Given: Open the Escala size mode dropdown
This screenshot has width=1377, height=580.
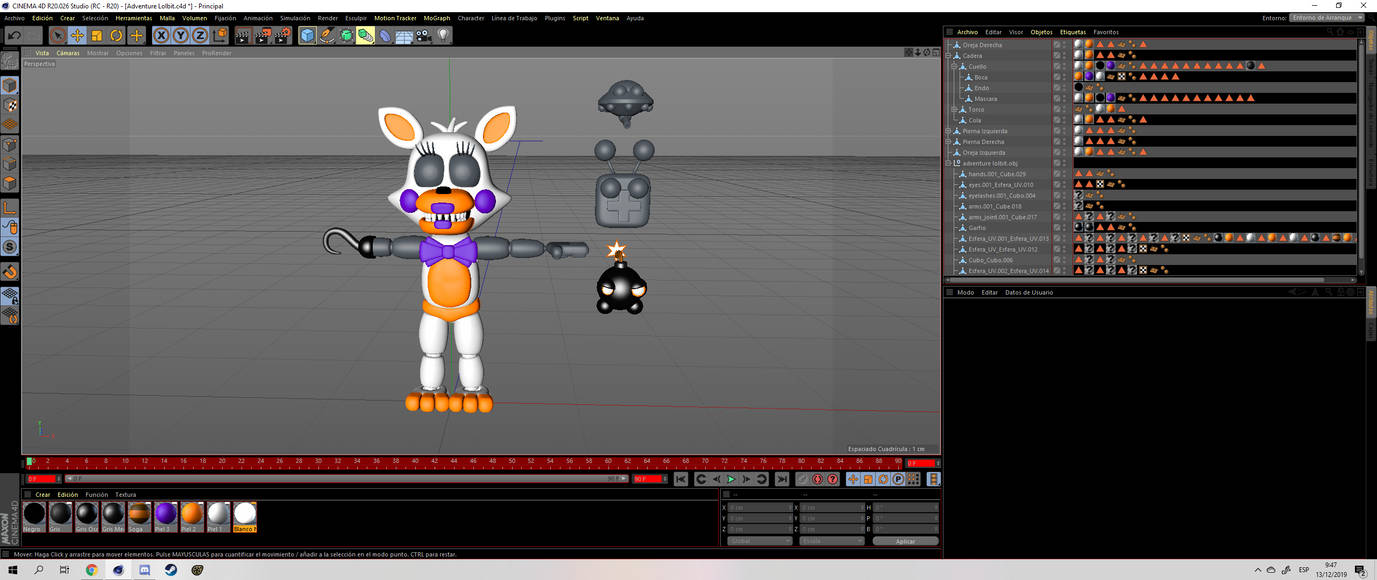Looking at the screenshot, I should [x=831, y=541].
